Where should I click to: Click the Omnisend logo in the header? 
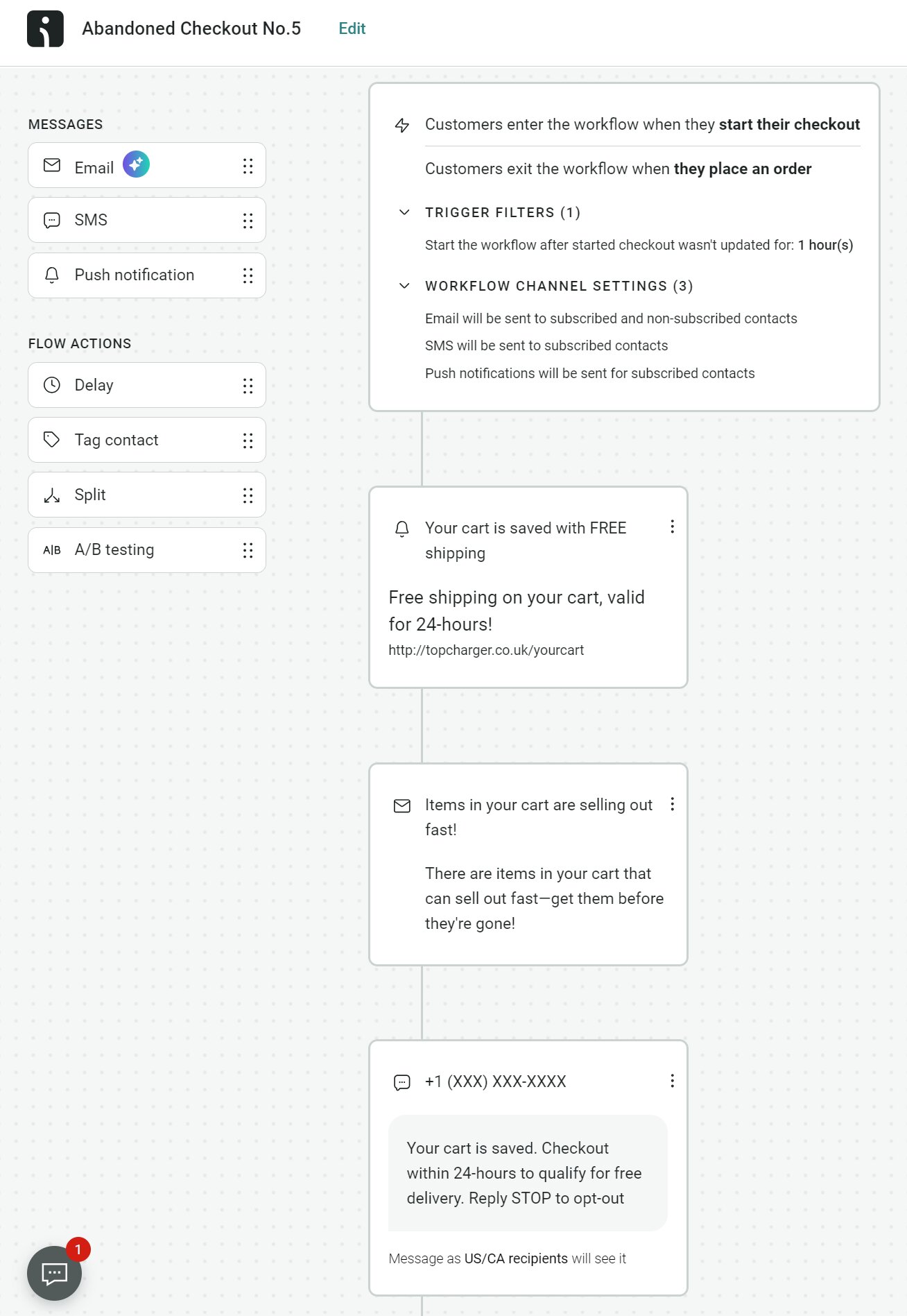pyautogui.click(x=46, y=29)
